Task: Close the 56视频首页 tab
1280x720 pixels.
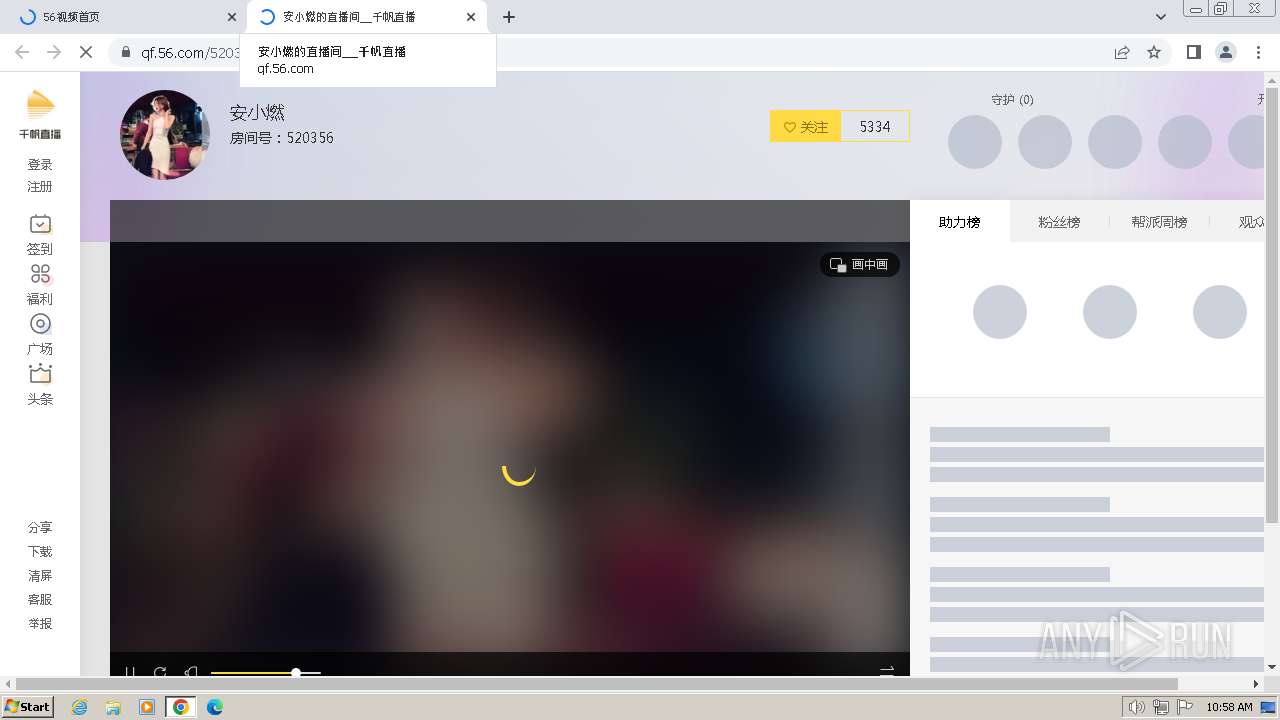Action: pyautogui.click(x=232, y=17)
